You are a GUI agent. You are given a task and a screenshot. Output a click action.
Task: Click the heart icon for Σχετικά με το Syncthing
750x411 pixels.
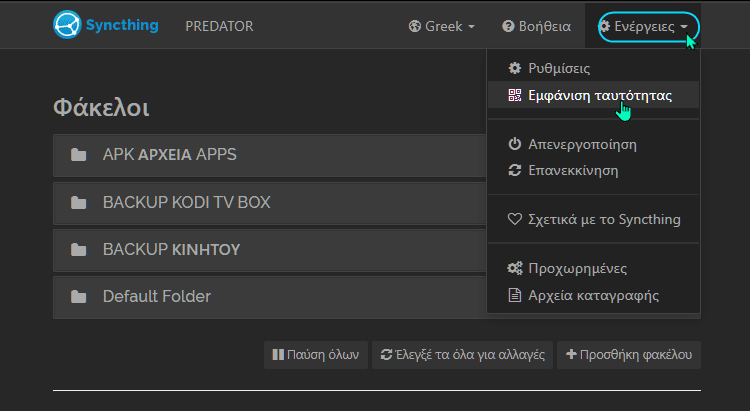coord(515,219)
